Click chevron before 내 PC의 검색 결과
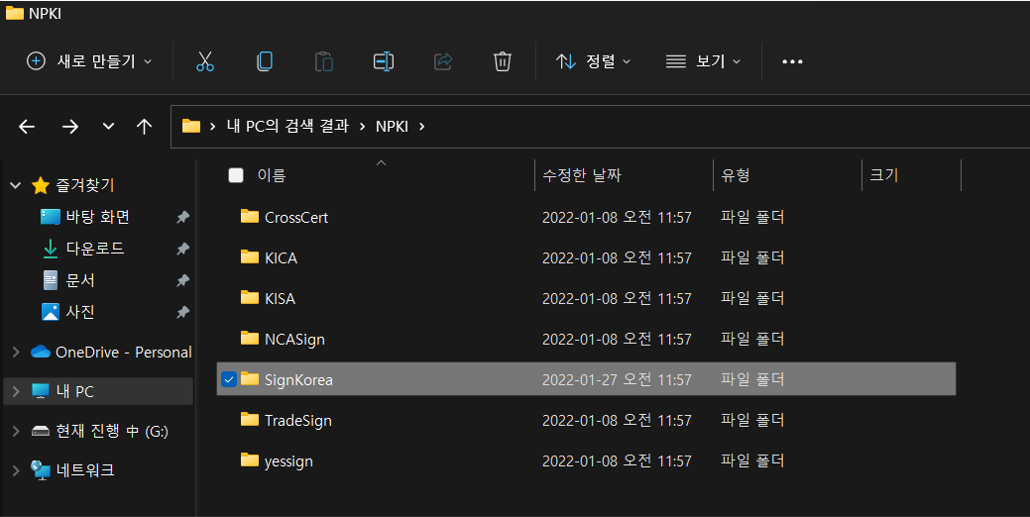1030x517 pixels. coord(213,127)
